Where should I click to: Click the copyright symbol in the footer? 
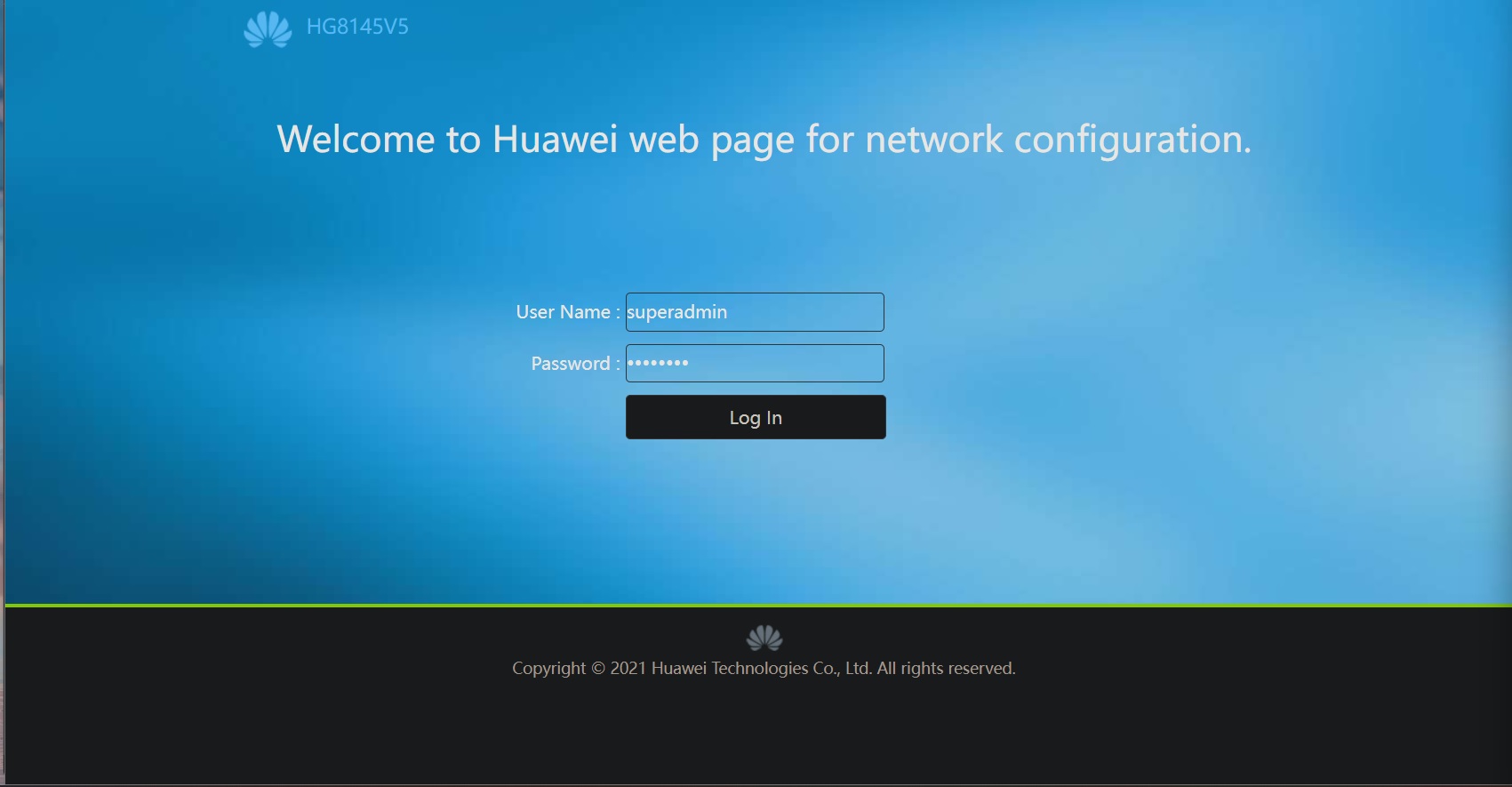[598, 669]
